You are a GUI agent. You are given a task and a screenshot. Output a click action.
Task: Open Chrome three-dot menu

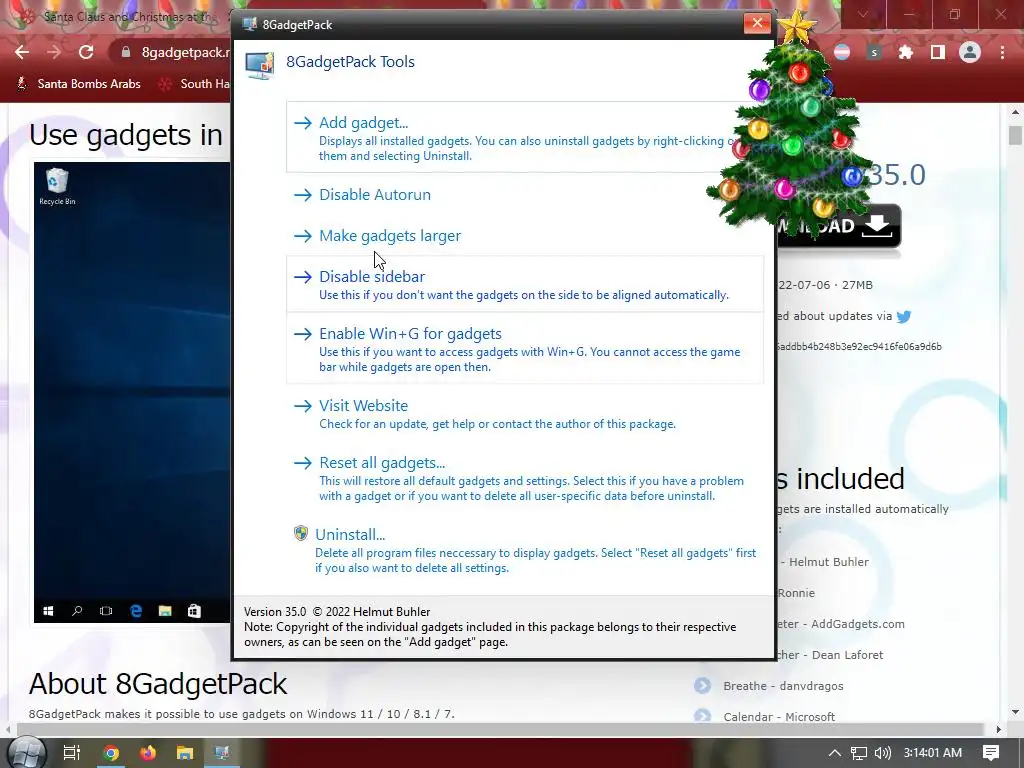tap(1002, 52)
